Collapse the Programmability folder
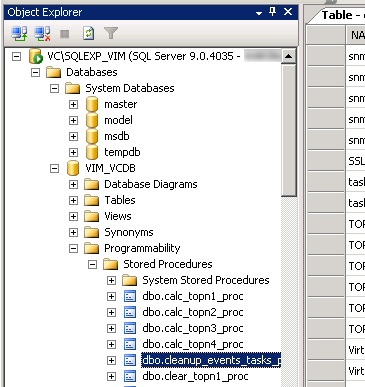The width and height of the screenshot is (365, 387). (x=73, y=248)
